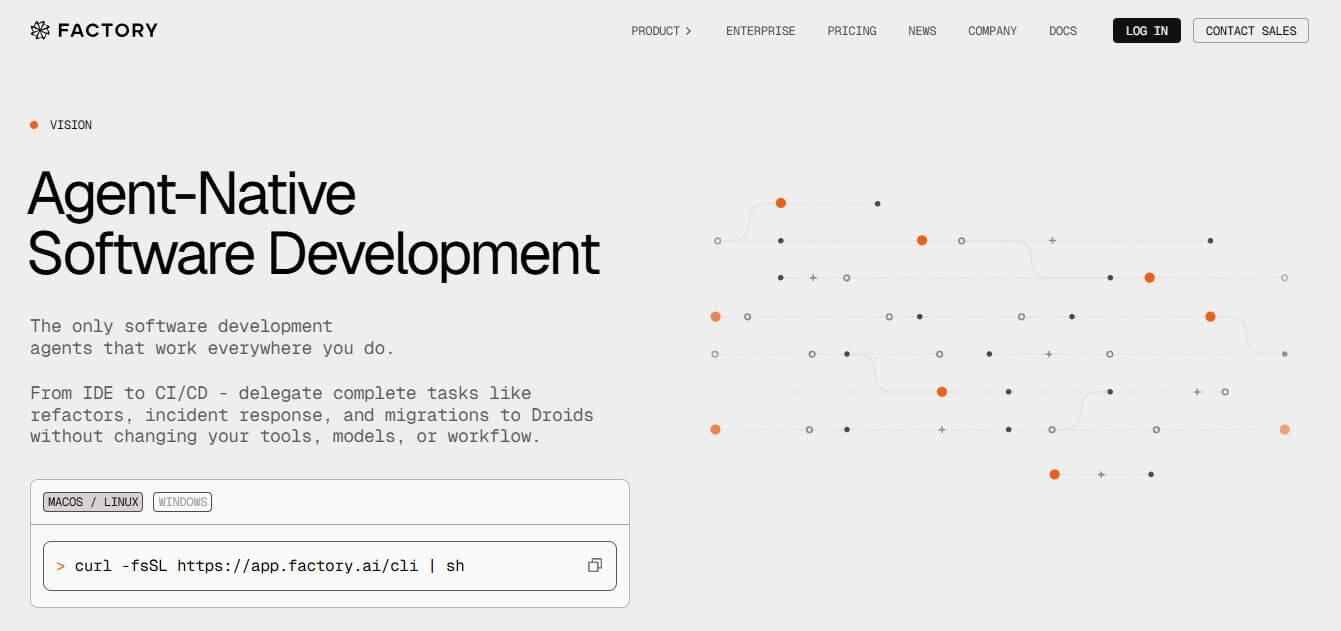Open the COMPANY nav item
The width and height of the screenshot is (1341, 631).
coord(992,31)
